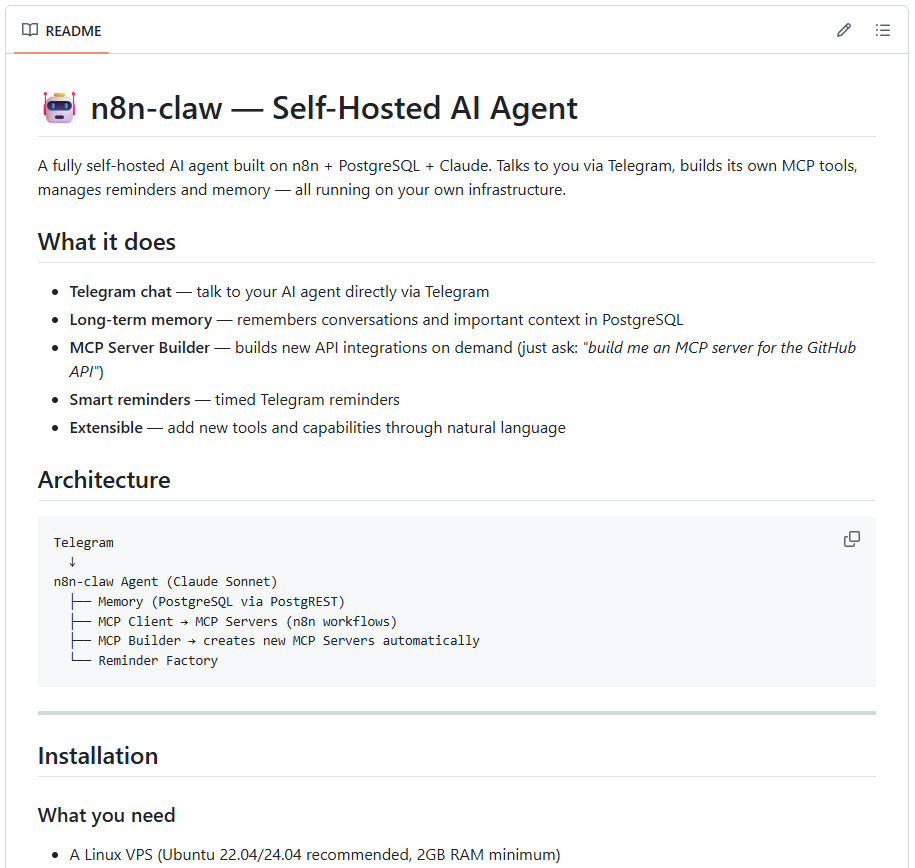Click the 'What you need' subheading

tap(106, 815)
